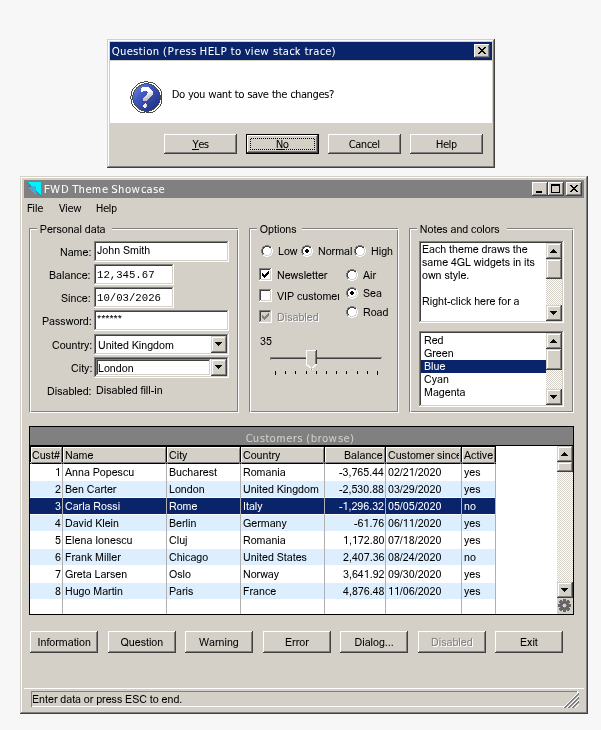Click Cancel in the Question dialog

[x=364, y=144]
